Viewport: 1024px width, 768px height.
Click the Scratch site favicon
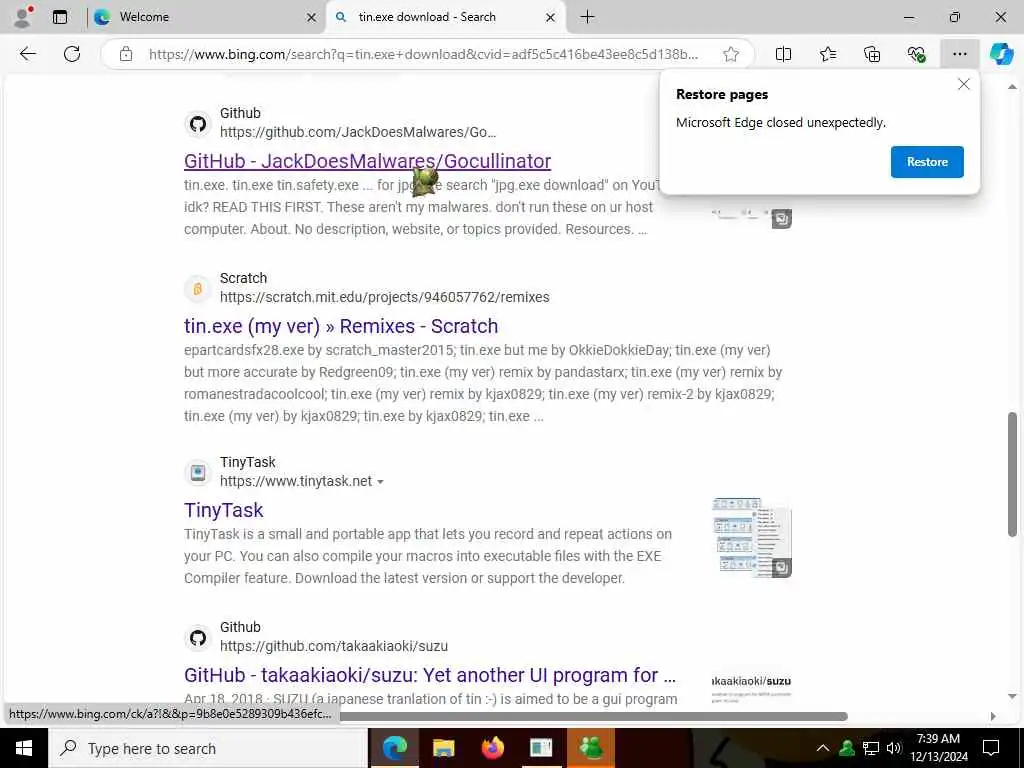(x=198, y=288)
